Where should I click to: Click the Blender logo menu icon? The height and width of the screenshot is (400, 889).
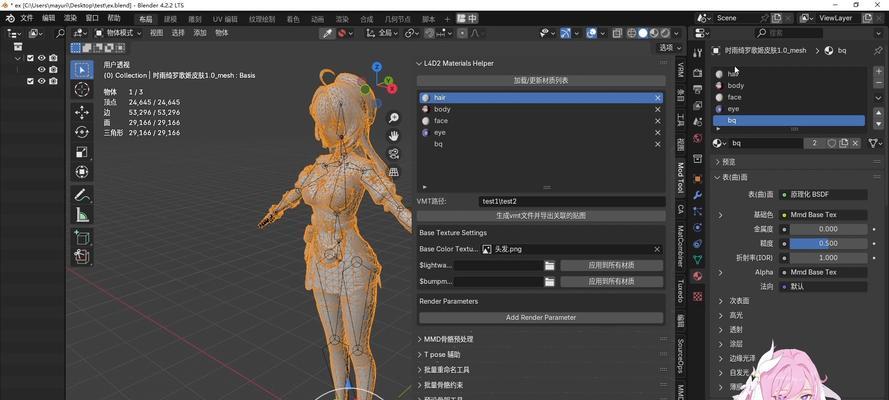click(x=10, y=18)
